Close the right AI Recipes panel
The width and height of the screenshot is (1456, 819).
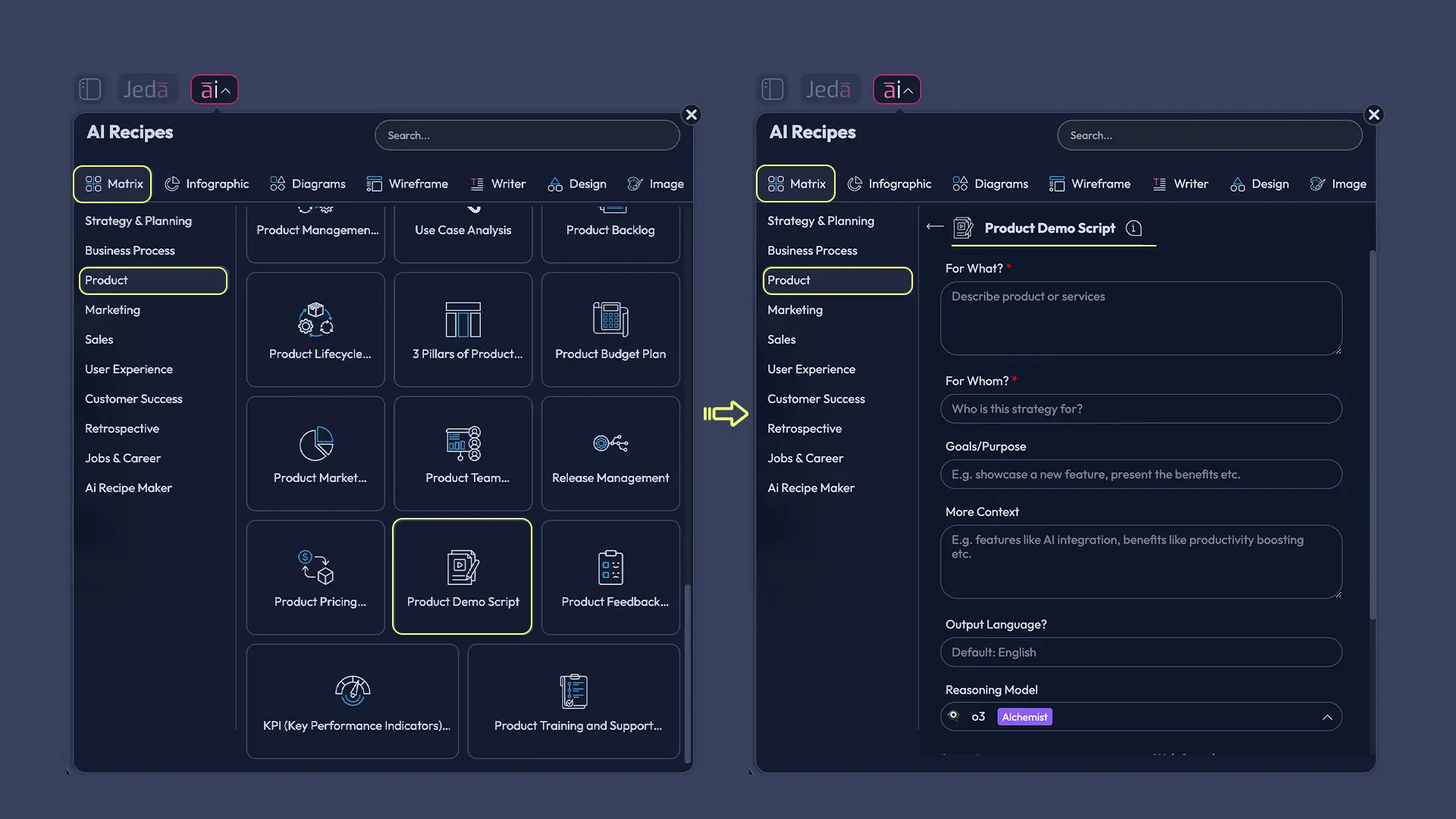1373,115
